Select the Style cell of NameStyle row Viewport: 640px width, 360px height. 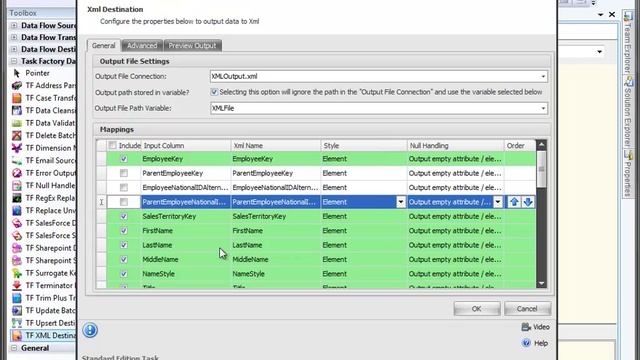point(364,274)
